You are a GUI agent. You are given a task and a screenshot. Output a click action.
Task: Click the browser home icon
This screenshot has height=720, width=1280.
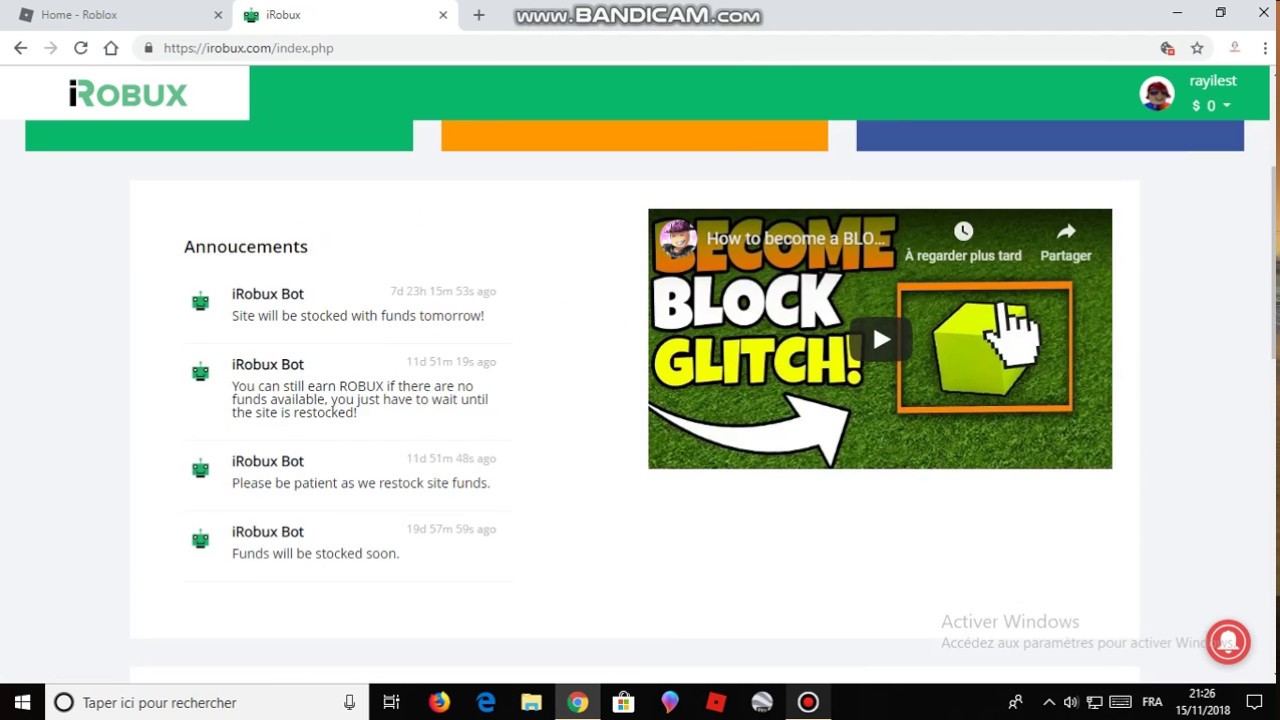click(111, 48)
